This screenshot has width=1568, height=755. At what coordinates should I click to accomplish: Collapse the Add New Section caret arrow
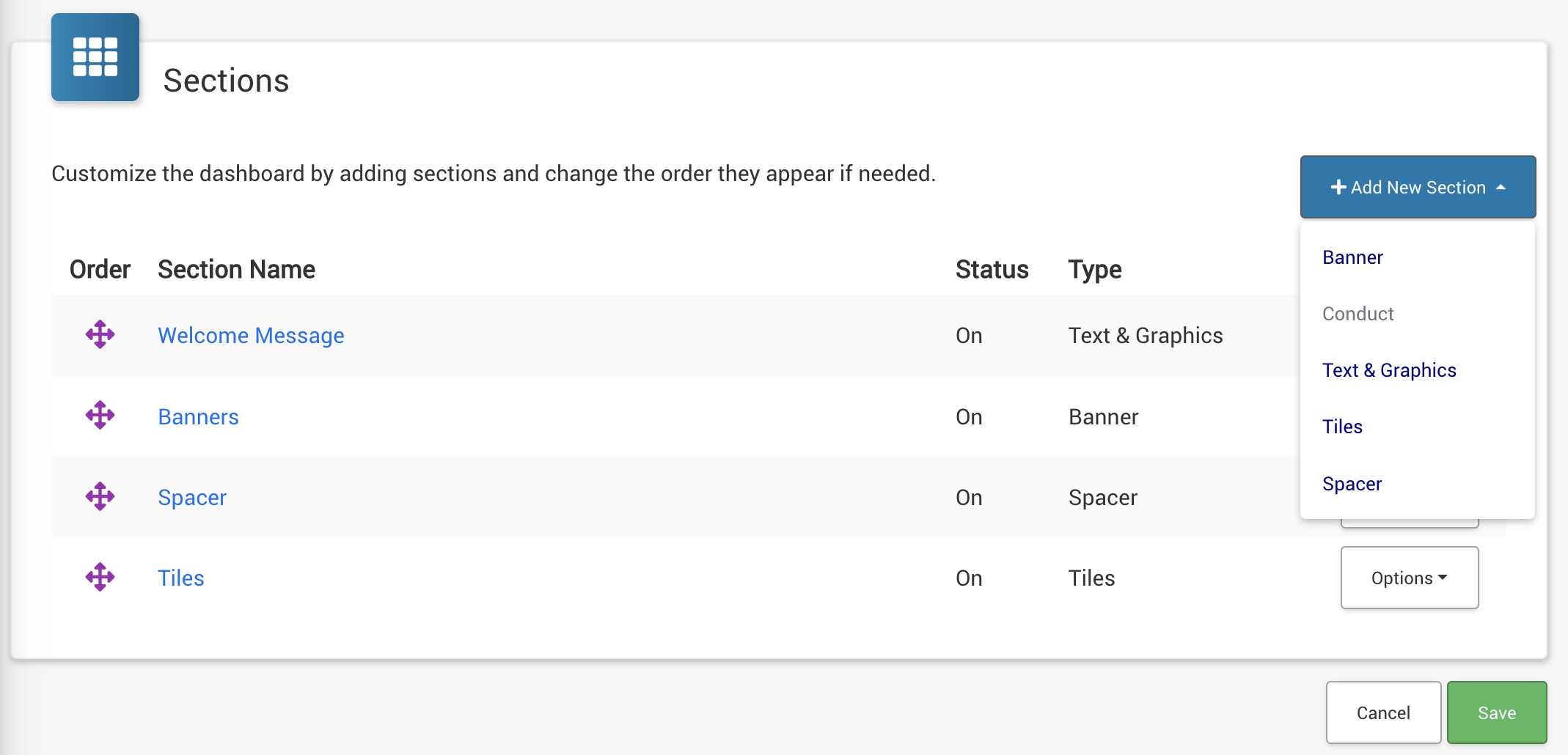coord(1501,188)
